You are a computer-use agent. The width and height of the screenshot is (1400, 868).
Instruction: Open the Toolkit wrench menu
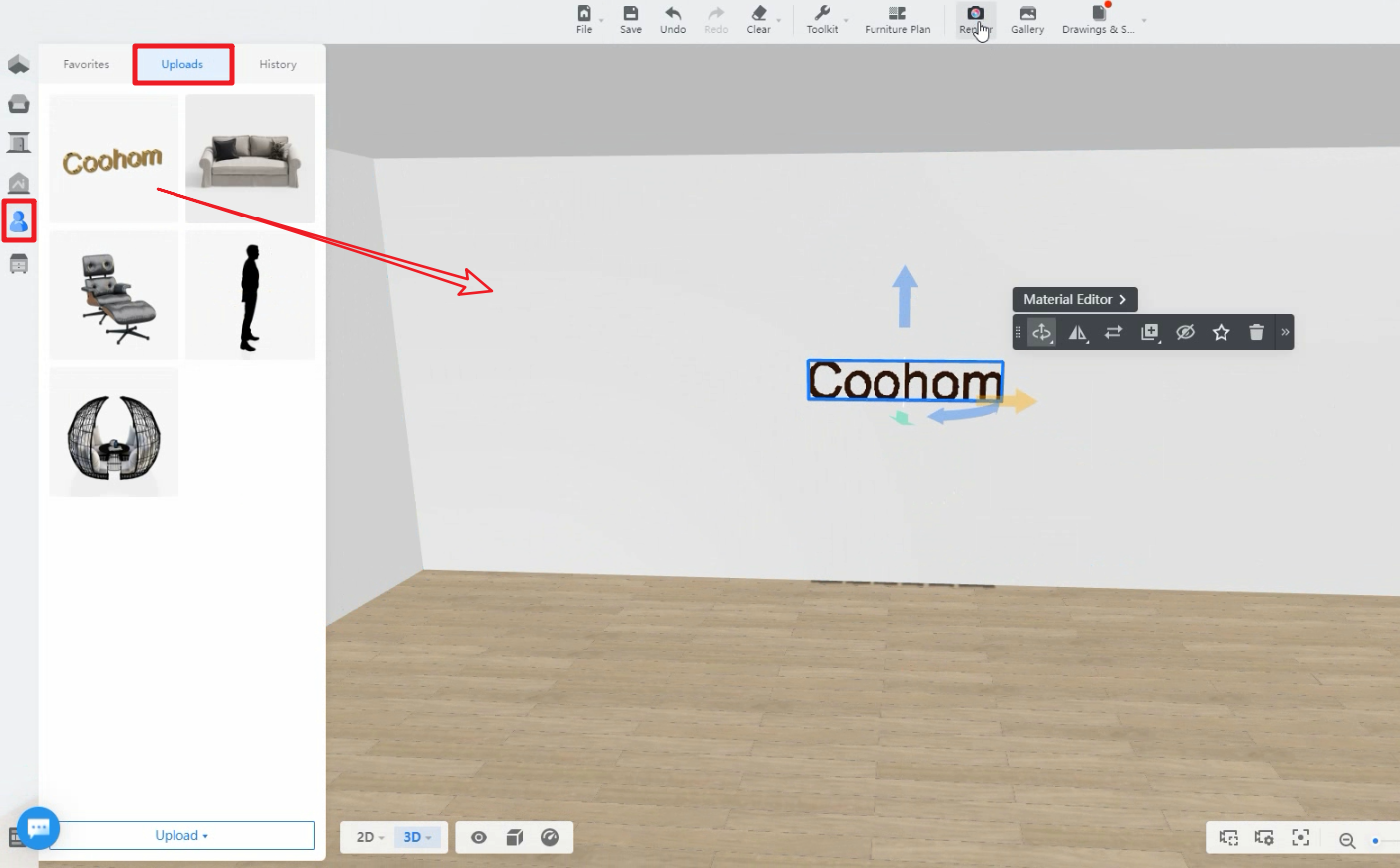tap(822, 19)
